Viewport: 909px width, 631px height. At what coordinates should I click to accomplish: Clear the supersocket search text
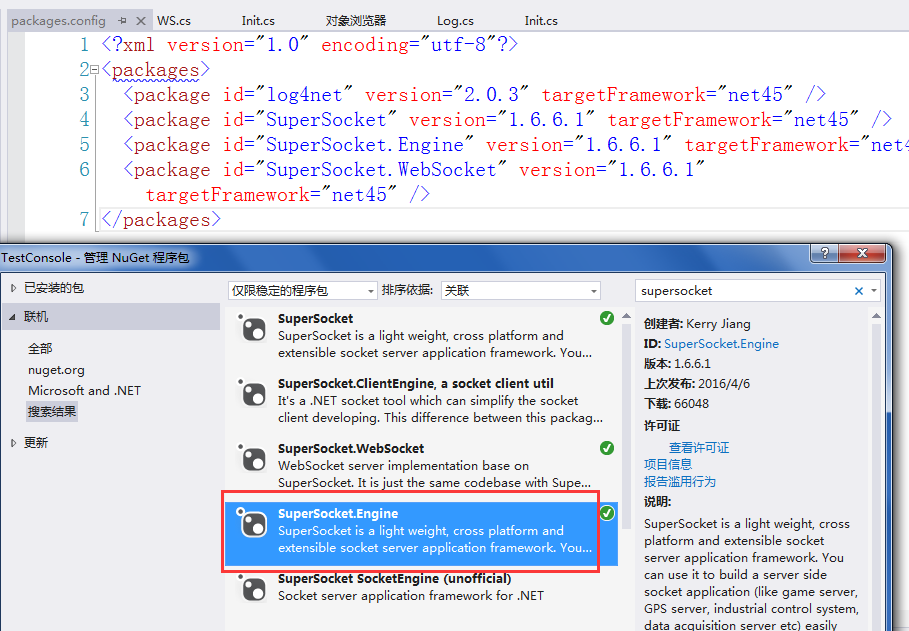tap(859, 291)
